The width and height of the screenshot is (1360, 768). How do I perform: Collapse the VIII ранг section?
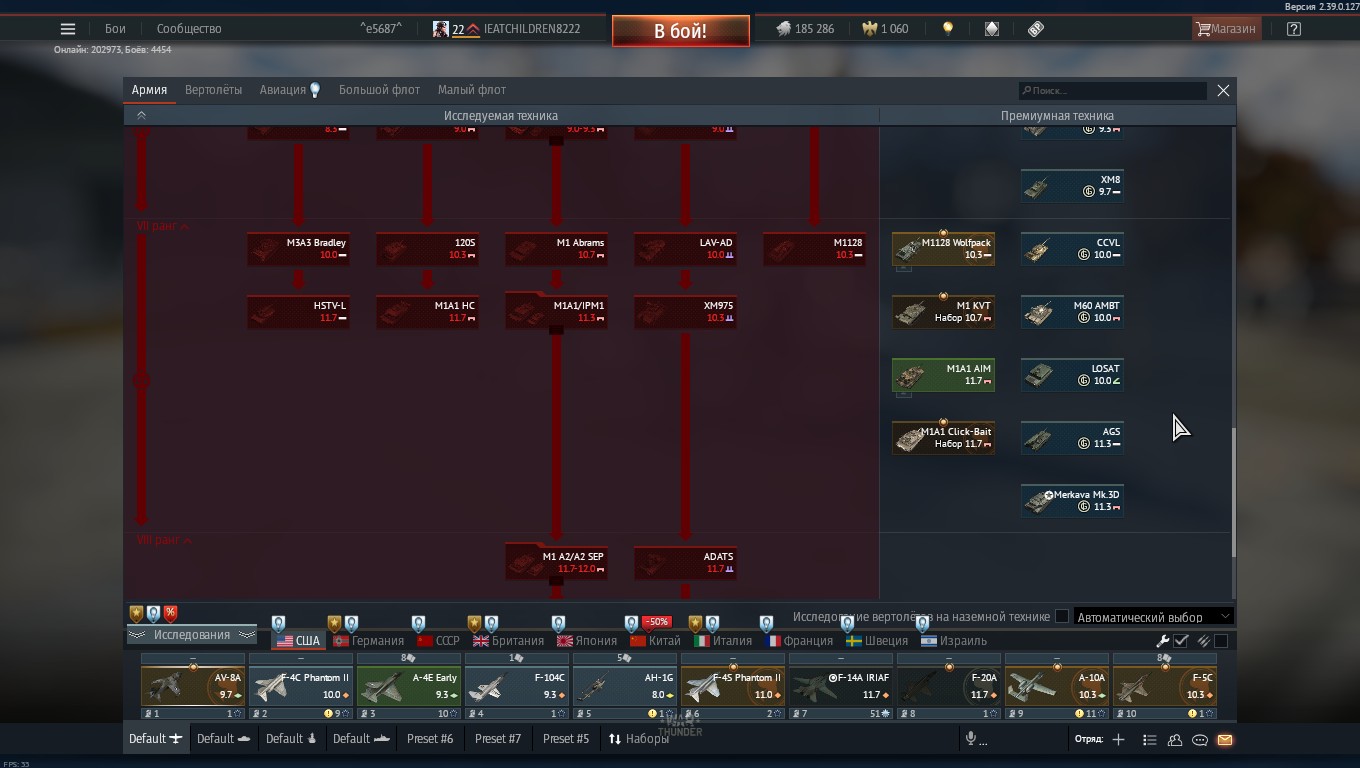tap(164, 540)
